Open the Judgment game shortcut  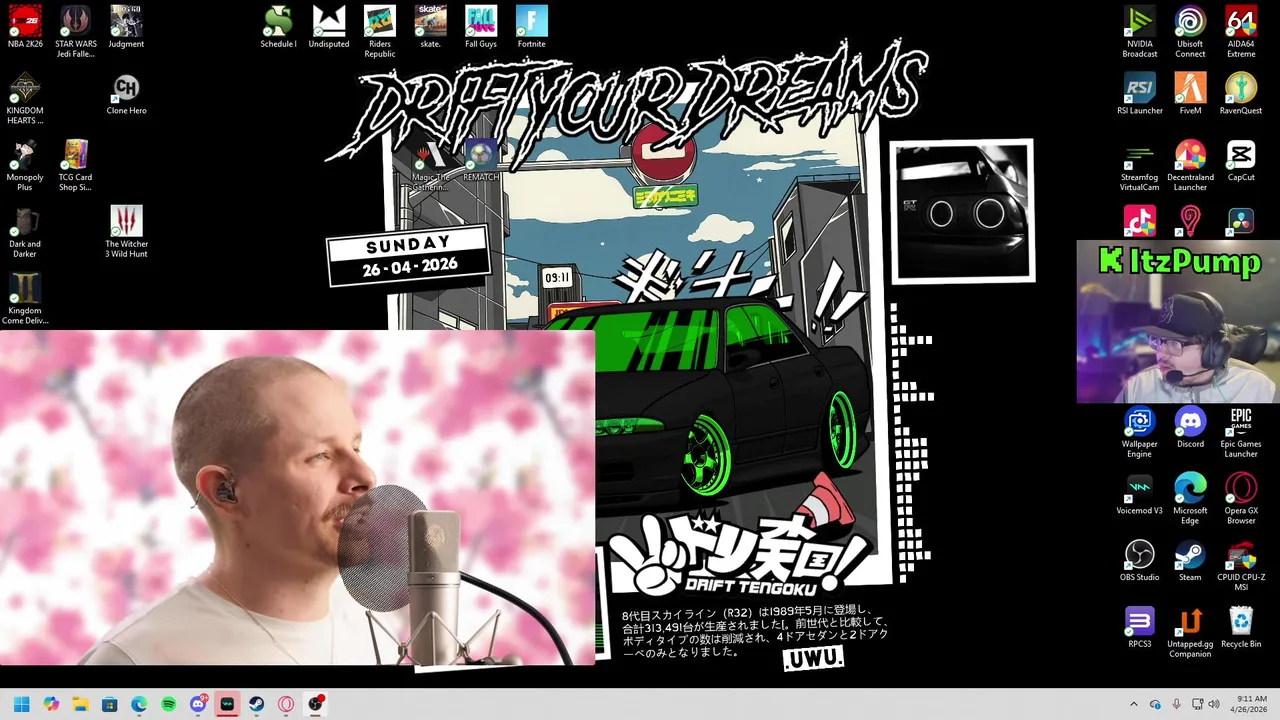[x=126, y=27]
